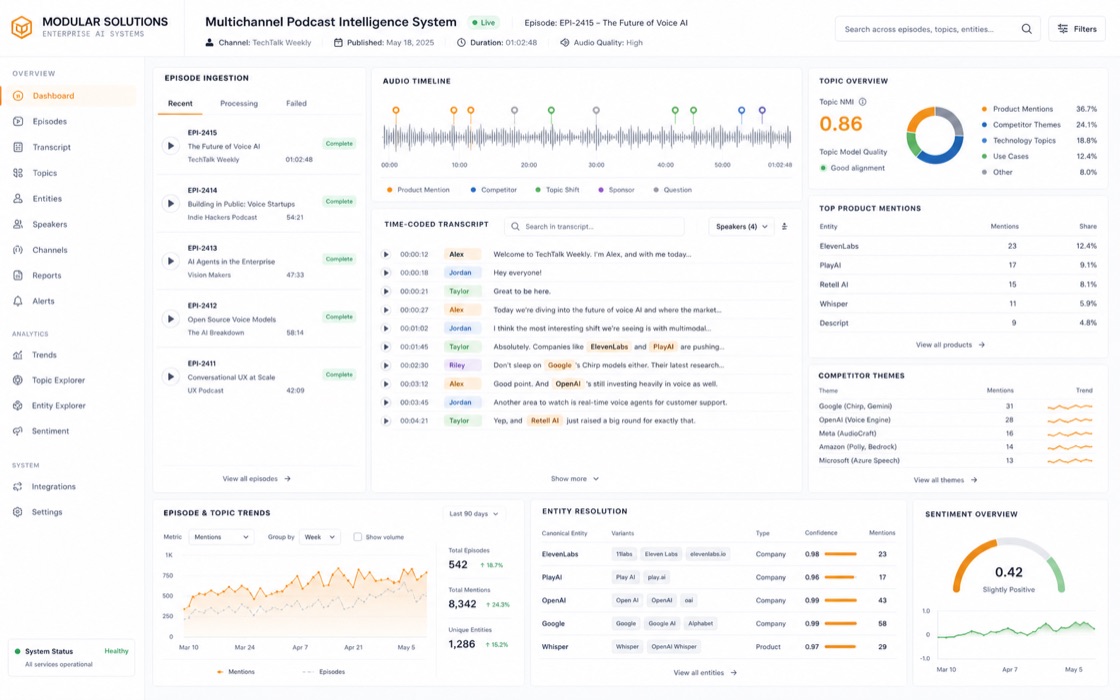Viewport: 1120px width, 700px height.
Task: Open the Filters button
Action: 1077,29
